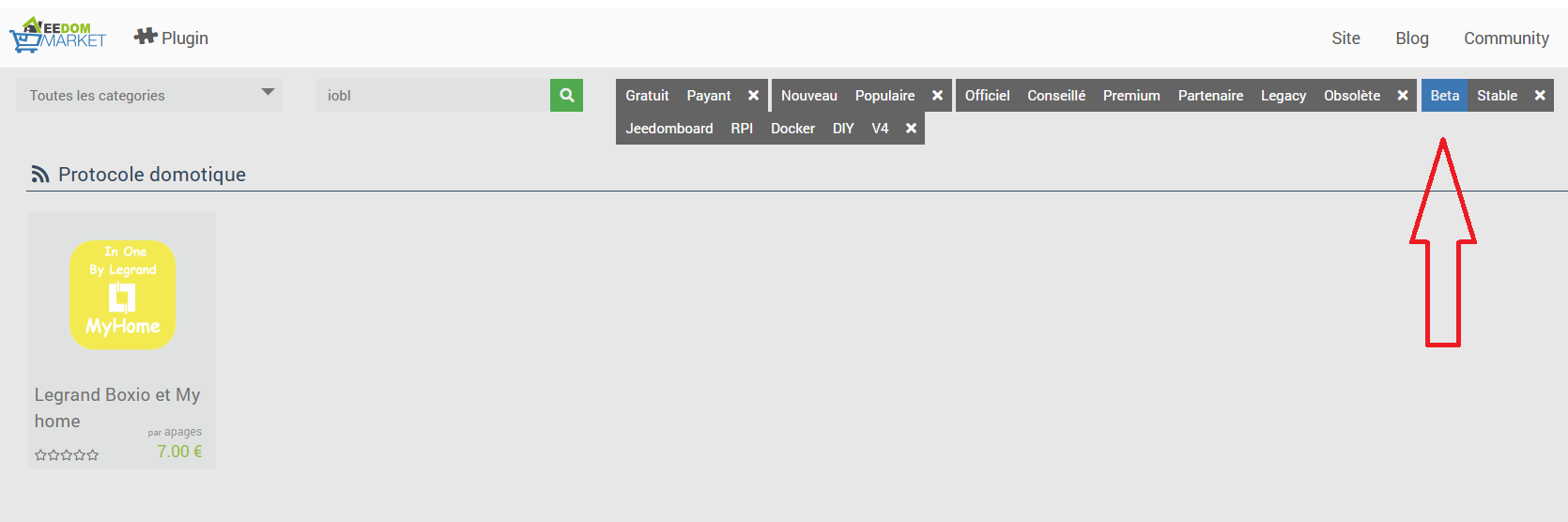Screen dimensions: 1568x522
Task: Clear the Gratuit/Payant price filter with X
Action: click(x=753, y=96)
